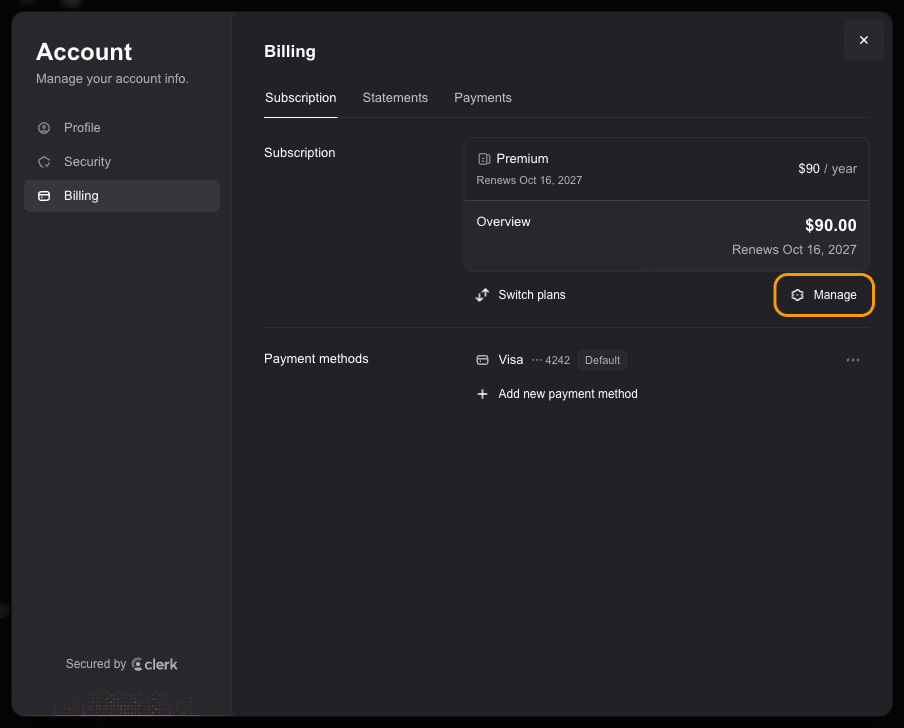Screen dimensions: 904x728
Task: Click the Visa 4242 card number
Action: [551, 360]
